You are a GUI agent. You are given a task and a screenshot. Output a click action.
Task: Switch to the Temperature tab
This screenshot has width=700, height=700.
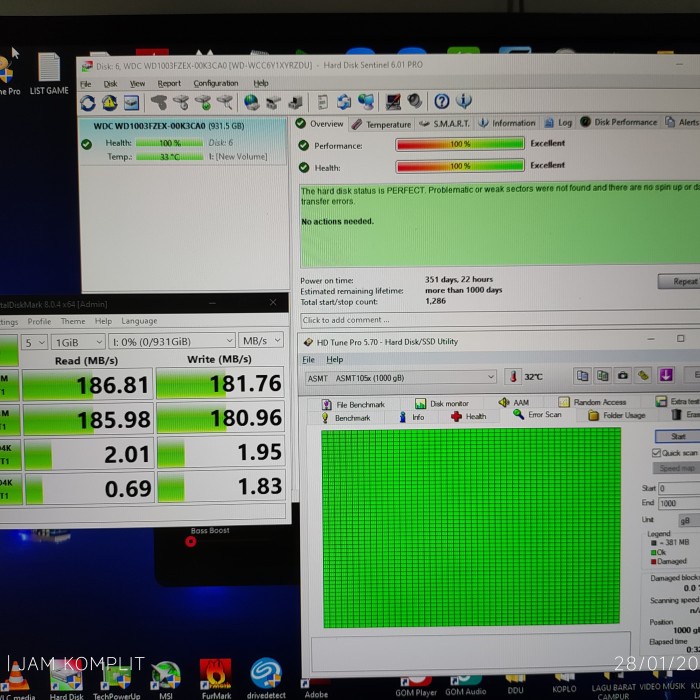382,125
